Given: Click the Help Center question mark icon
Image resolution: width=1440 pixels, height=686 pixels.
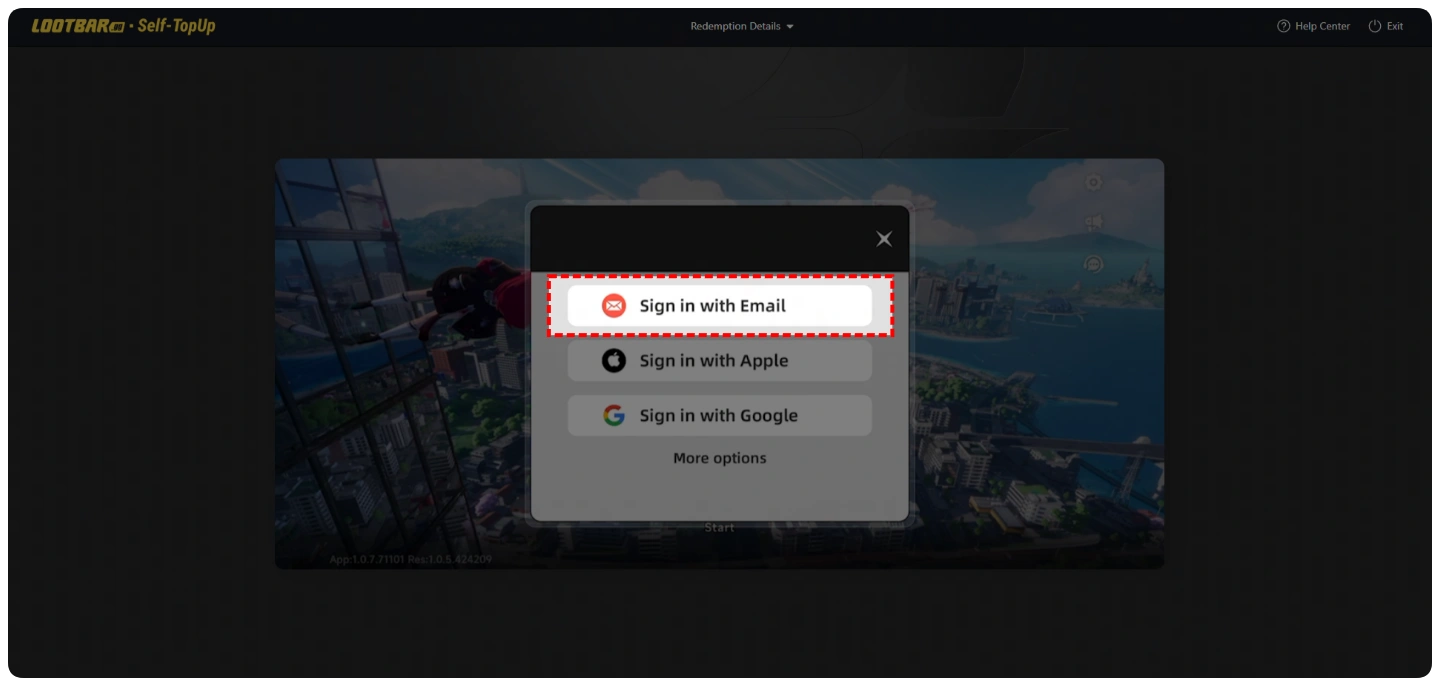Looking at the screenshot, I should (x=1283, y=26).
